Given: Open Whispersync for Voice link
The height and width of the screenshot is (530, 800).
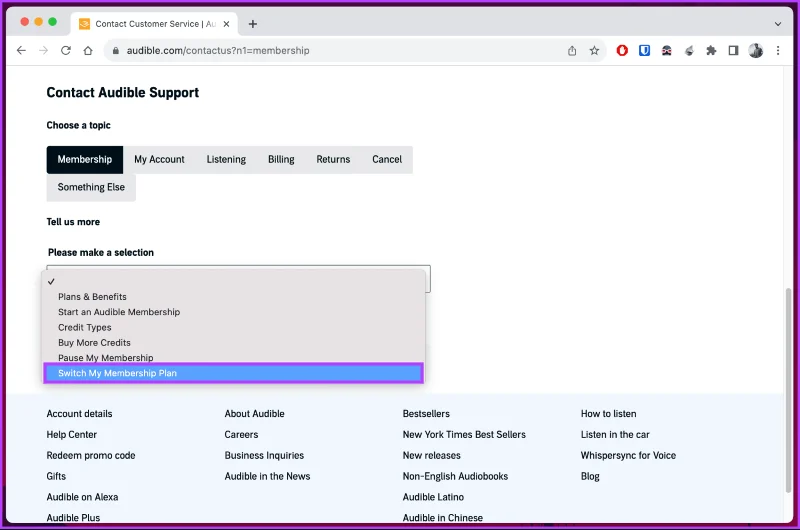Looking at the screenshot, I should click(x=628, y=456).
